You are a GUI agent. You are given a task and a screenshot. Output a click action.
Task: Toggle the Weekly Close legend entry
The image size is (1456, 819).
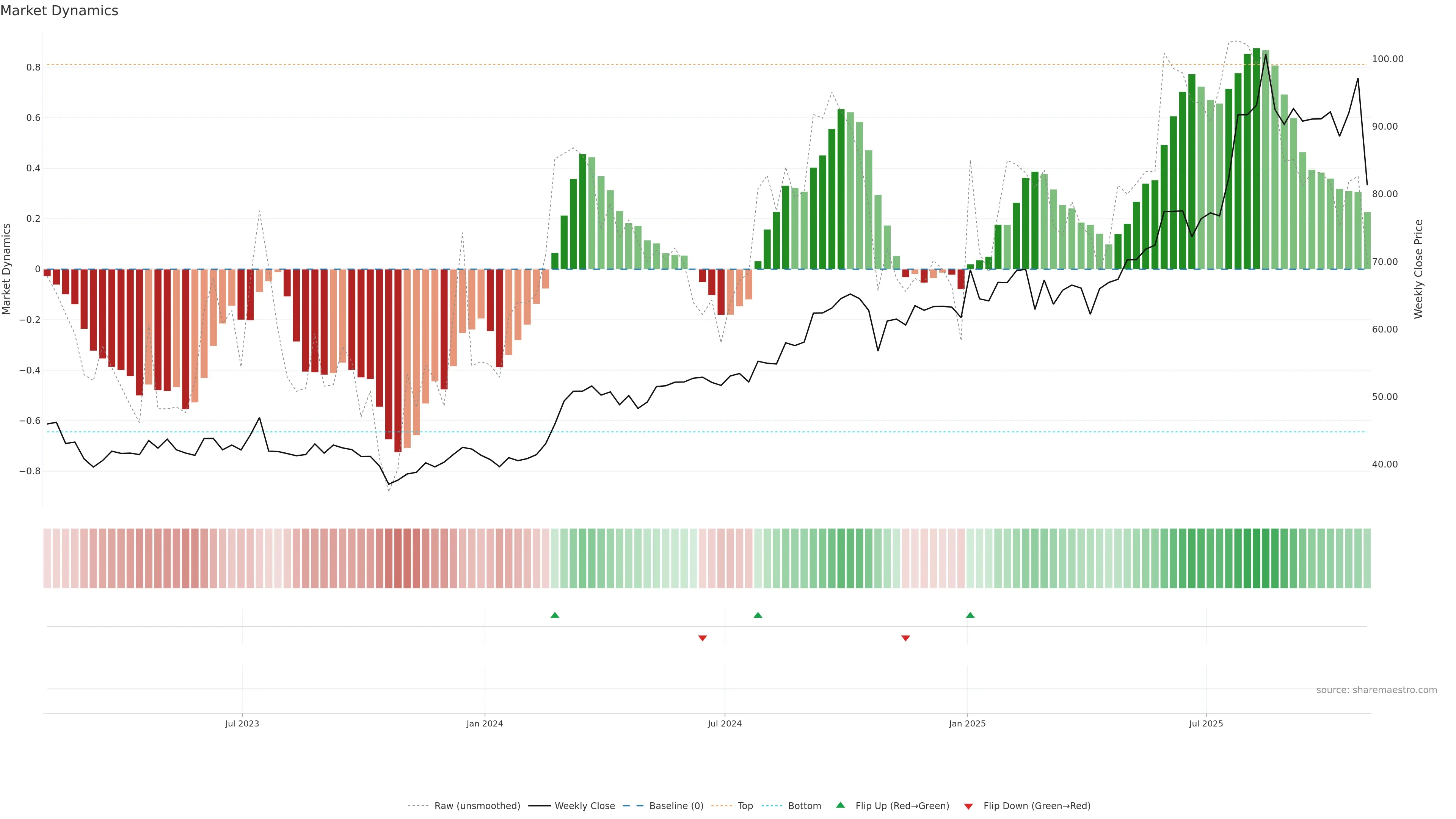[x=584, y=806]
